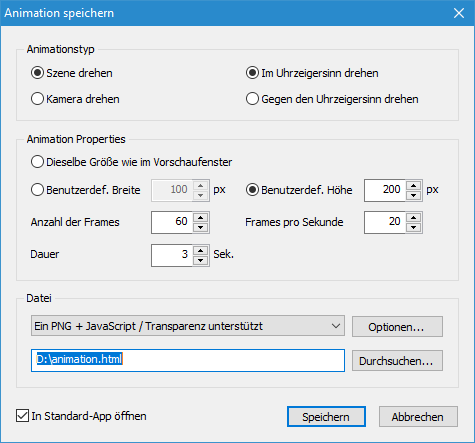Click the file path input field
The width and height of the screenshot is (475, 443).
pyautogui.click(x=188, y=360)
